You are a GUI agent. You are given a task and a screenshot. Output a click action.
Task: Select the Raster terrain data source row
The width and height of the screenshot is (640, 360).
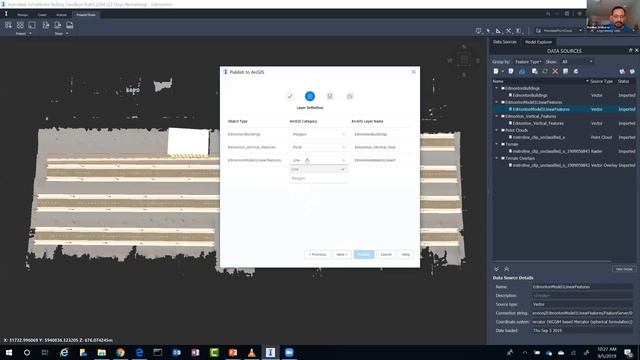tap(564, 151)
